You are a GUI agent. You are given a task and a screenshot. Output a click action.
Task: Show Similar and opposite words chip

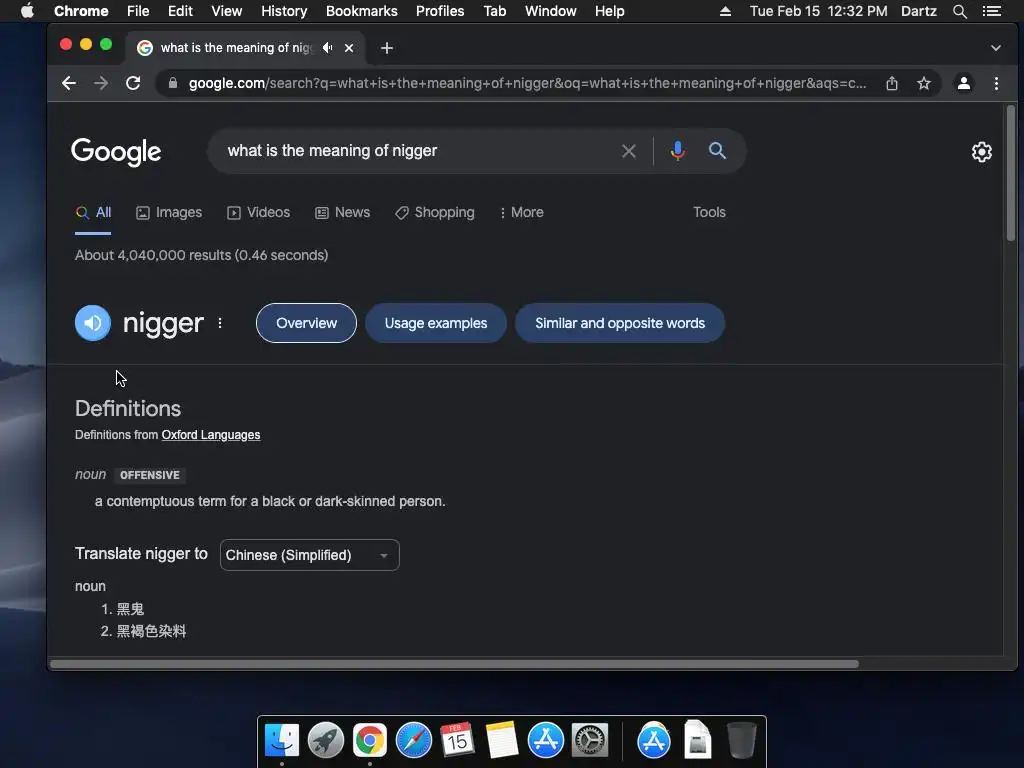[x=620, y=323]
